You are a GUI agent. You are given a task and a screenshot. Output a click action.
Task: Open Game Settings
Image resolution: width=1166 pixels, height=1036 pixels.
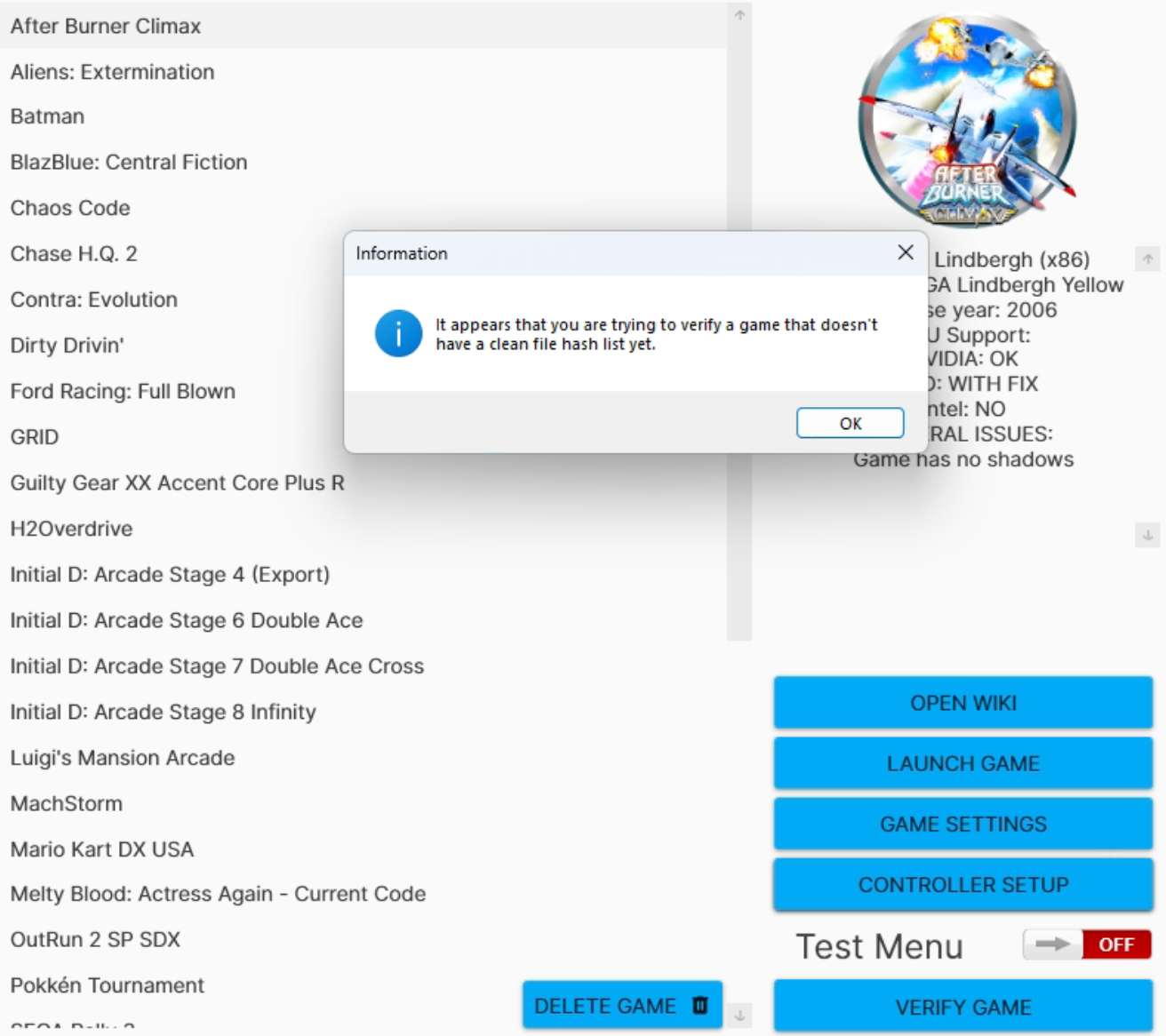(962, 825)
